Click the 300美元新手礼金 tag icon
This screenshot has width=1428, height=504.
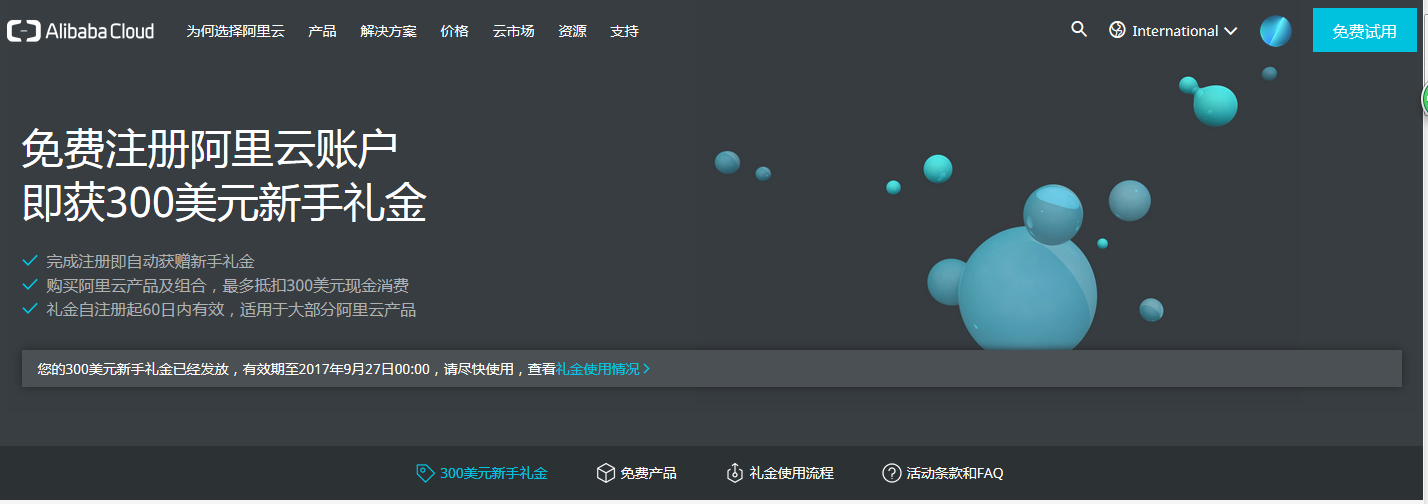click(425, 473)
